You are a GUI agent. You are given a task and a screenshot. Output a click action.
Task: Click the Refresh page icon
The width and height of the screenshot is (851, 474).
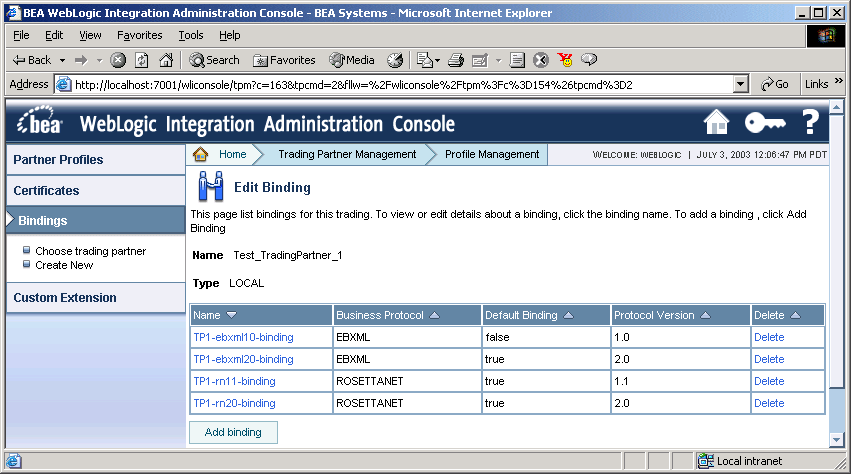tap(142, 60)
